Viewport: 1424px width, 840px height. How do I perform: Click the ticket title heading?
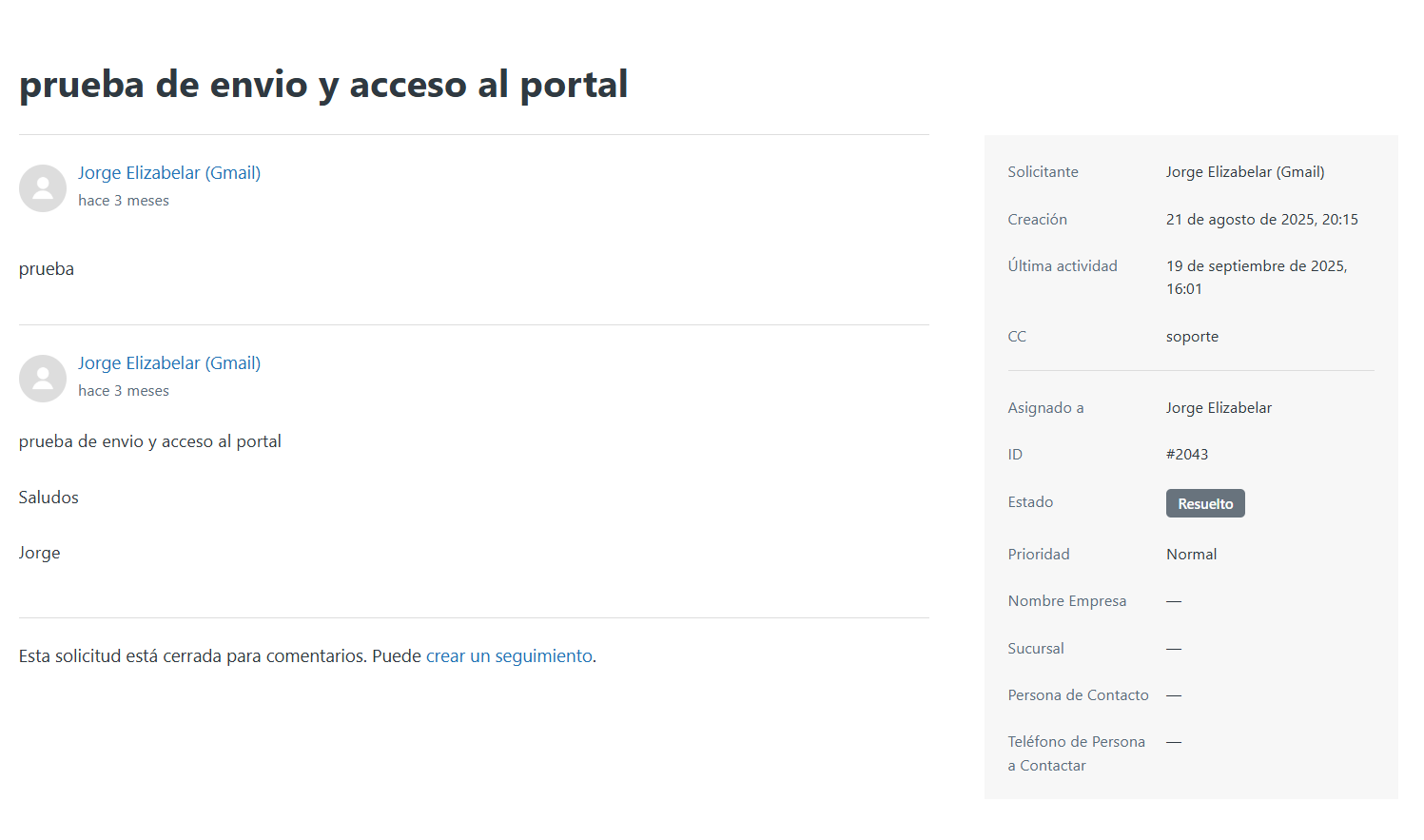pos(323,85)
